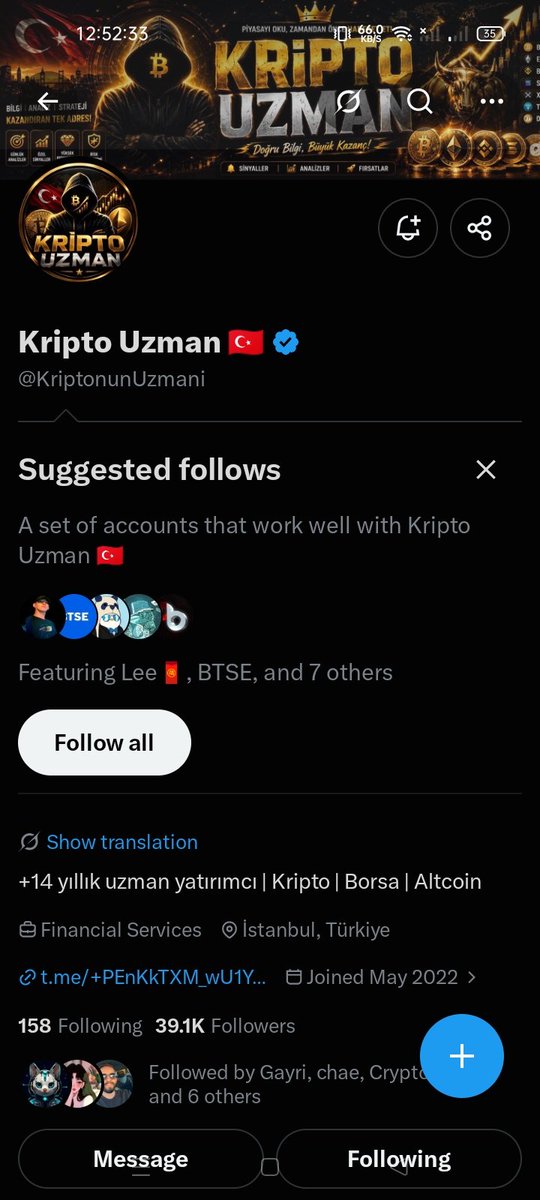This screenshot has height=1200, width=540.
Task: View the 39.1K Followers list
Action: [225, 1026]
